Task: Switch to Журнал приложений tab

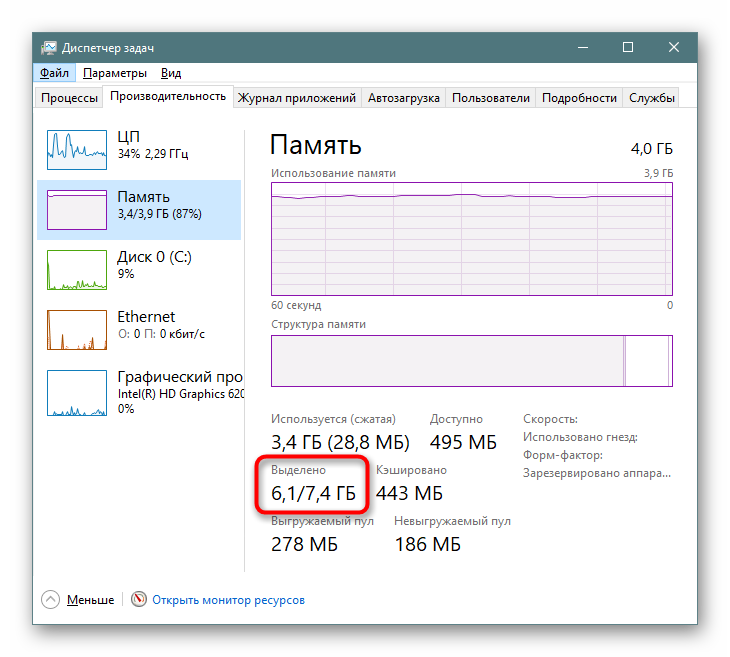Action: click(297, 98)
